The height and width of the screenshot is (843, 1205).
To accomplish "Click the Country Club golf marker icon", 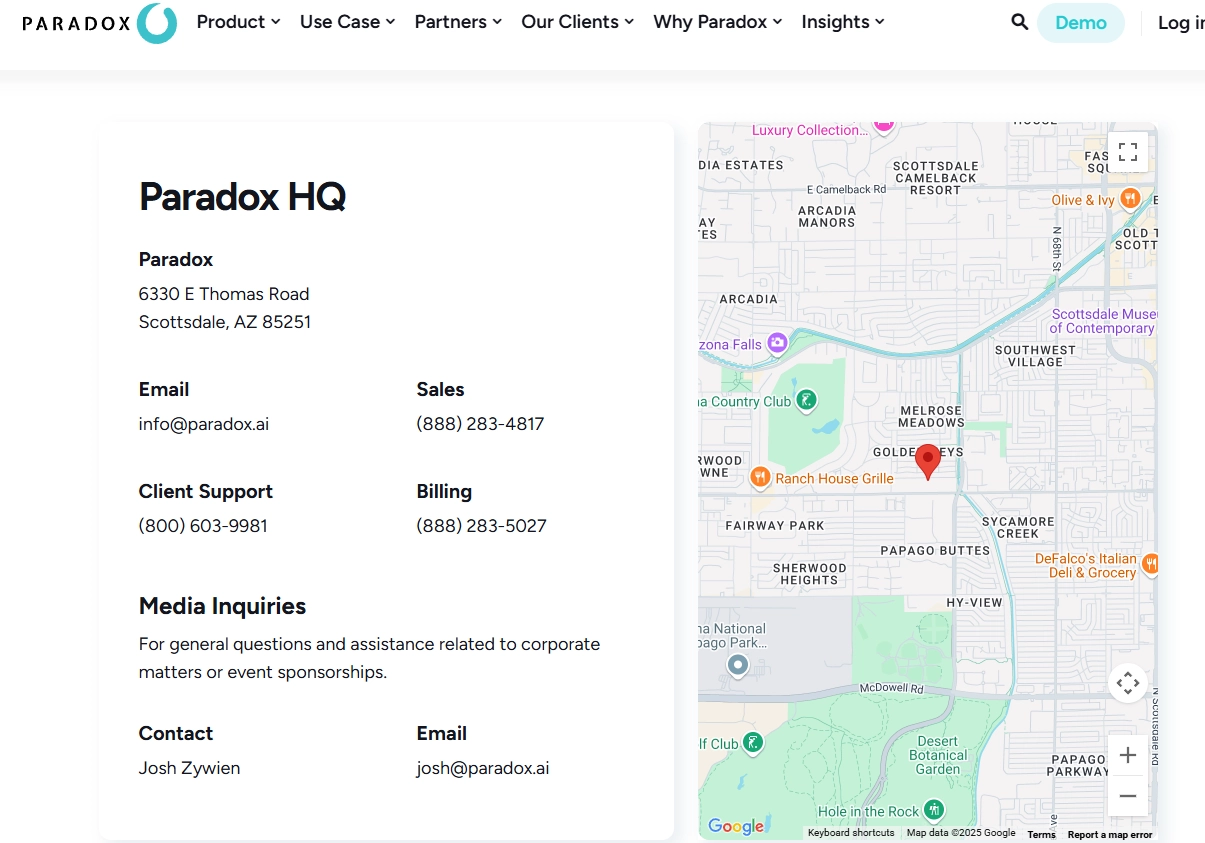I will (806, 401).
